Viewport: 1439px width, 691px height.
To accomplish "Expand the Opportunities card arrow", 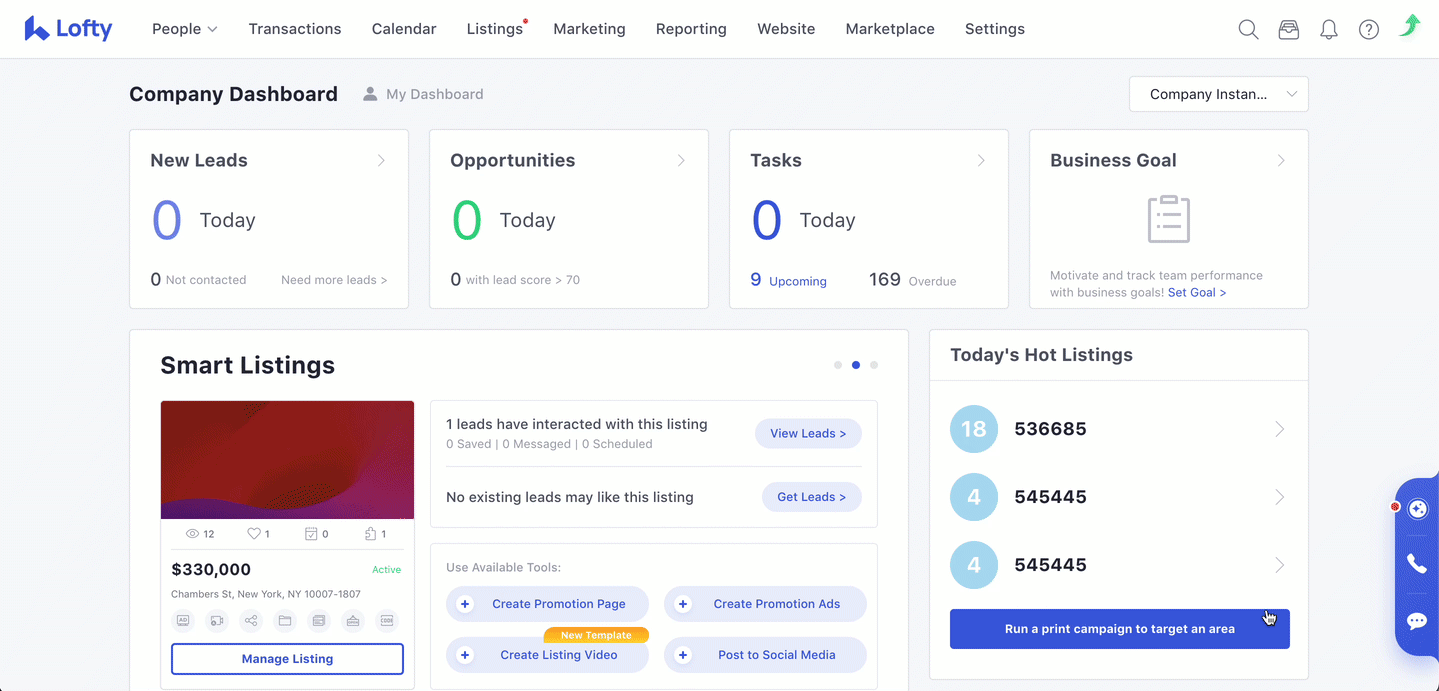I will point(681,160).
